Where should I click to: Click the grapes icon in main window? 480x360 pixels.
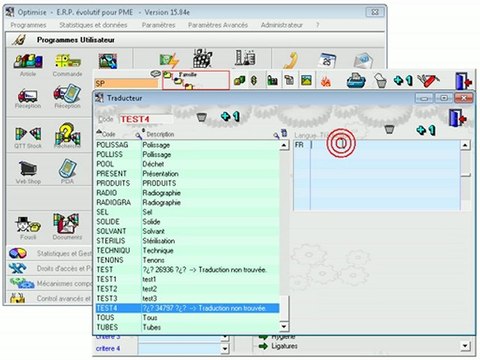tap(203, 59)
